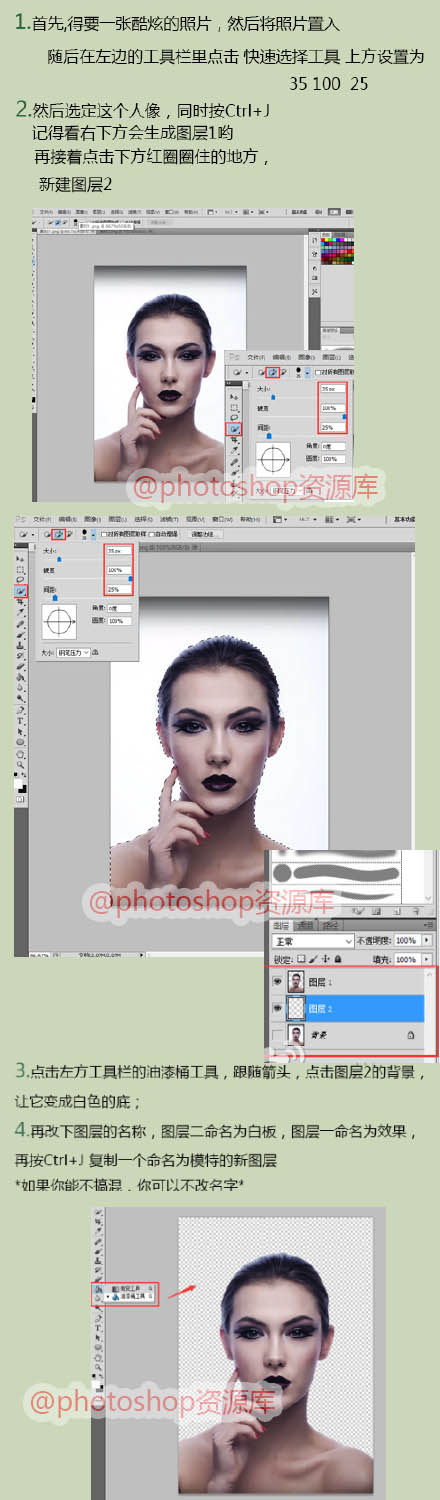Click 间距 slider handle in second screenshot
Image resolution: width=440 pixels, height=1500 pixels.
pos(55,597)
